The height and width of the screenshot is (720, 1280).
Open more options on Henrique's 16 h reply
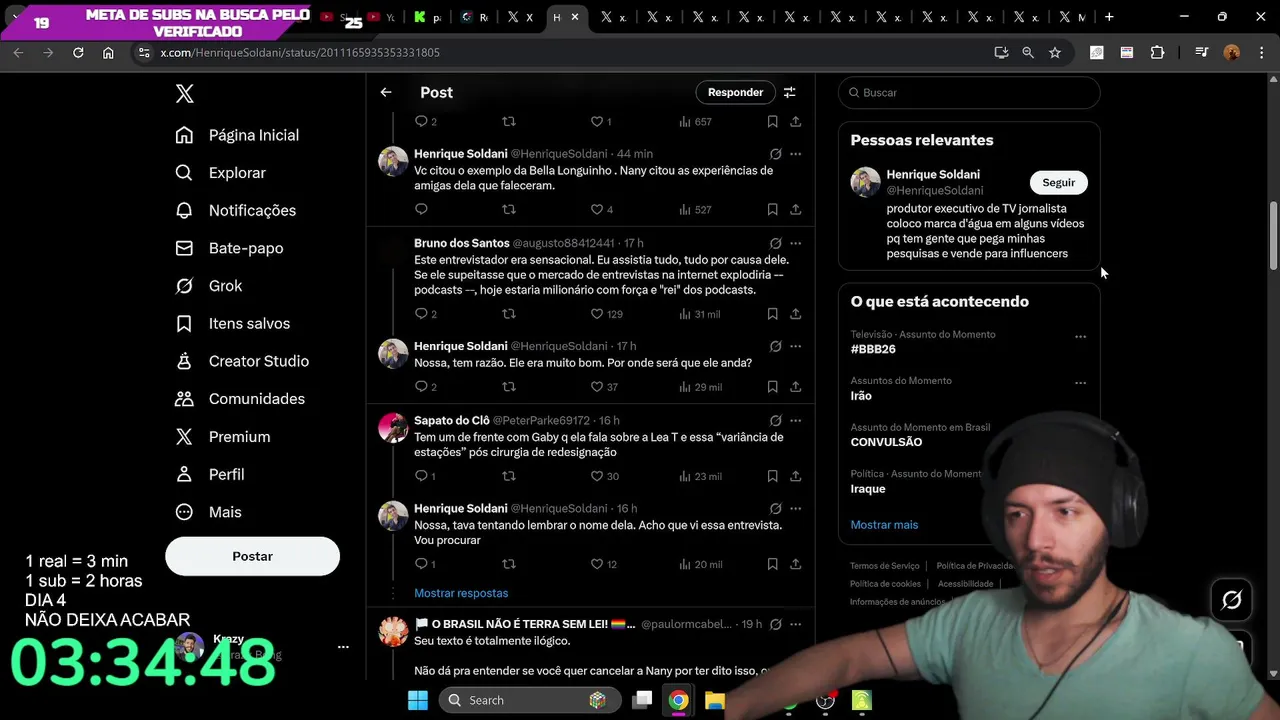(796, 508)
